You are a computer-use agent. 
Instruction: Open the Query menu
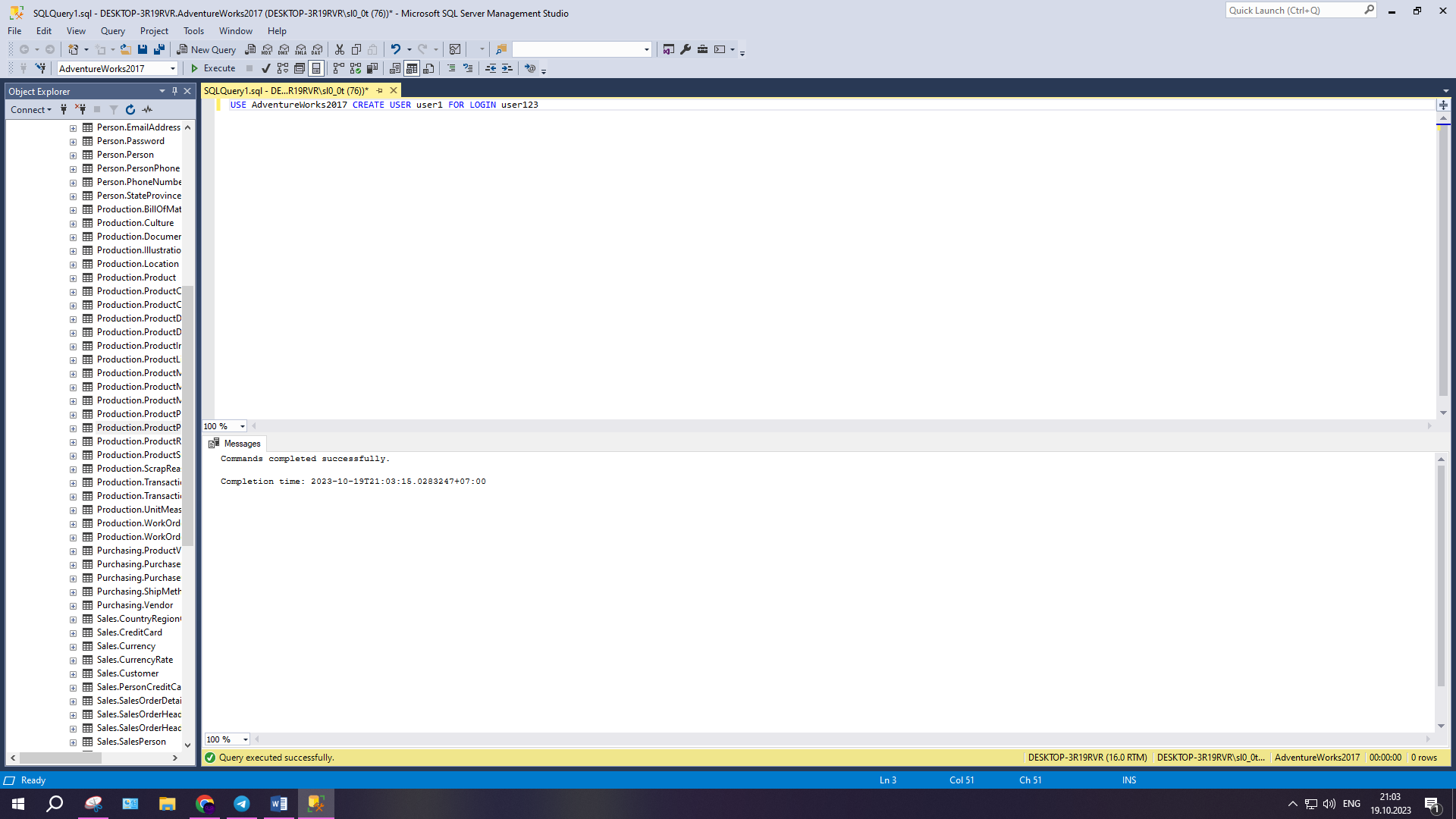click(113, 31)
